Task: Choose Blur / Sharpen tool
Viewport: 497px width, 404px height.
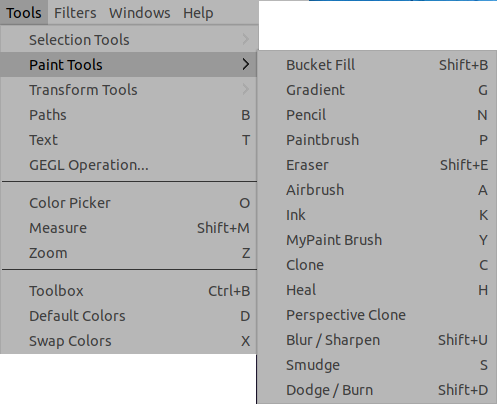Action: [x=377, y=340]
